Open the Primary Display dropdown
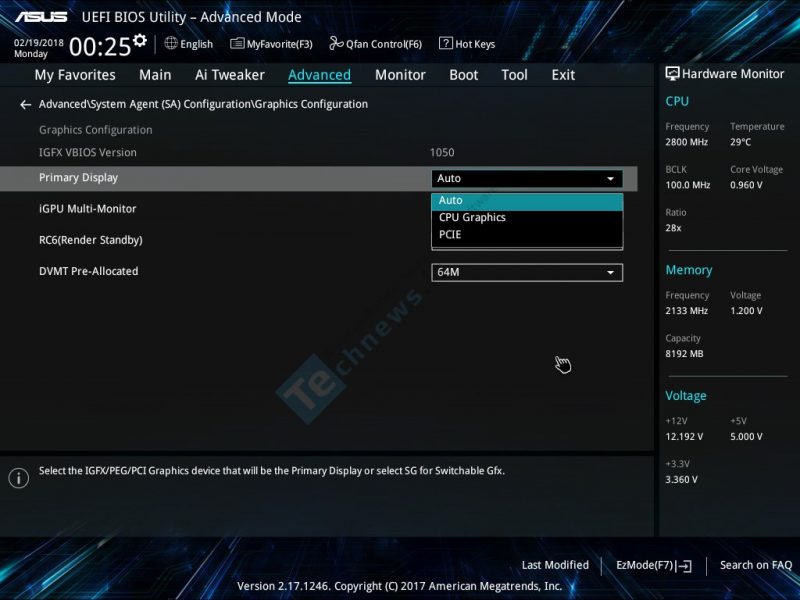Screen dimensions: 800x600 point(527,179)
